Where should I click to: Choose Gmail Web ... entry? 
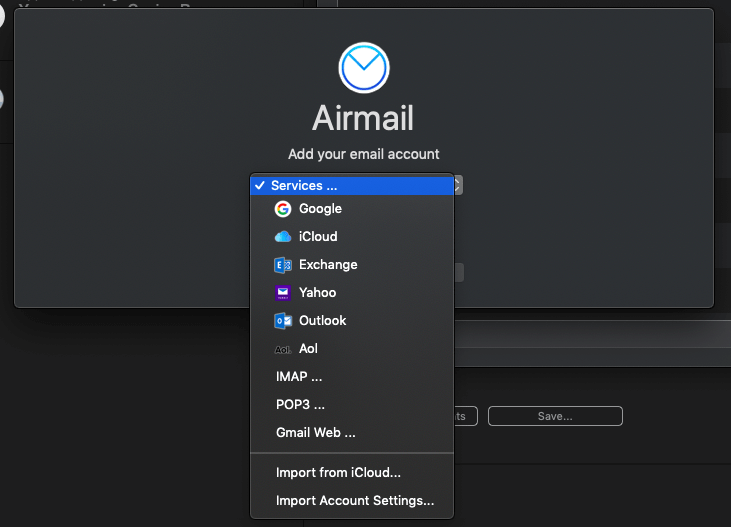[352, 433]
